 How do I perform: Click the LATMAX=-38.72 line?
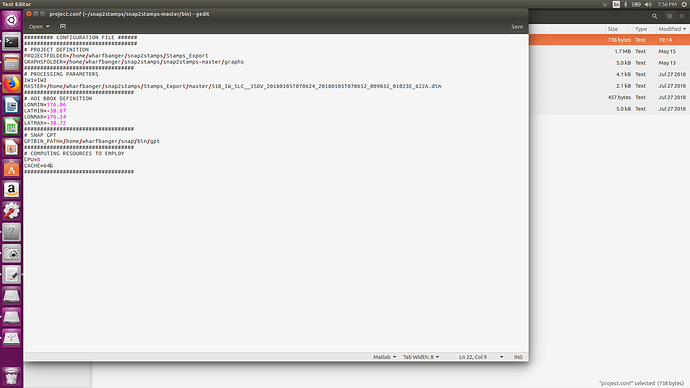[45, 123]
